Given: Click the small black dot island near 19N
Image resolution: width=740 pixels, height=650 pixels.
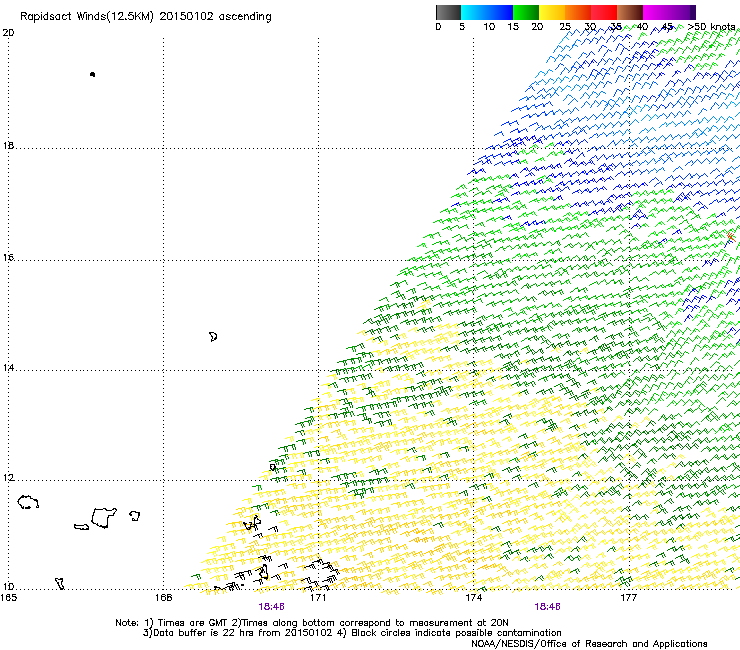Looking at the screenshot, I should [92, 74].
